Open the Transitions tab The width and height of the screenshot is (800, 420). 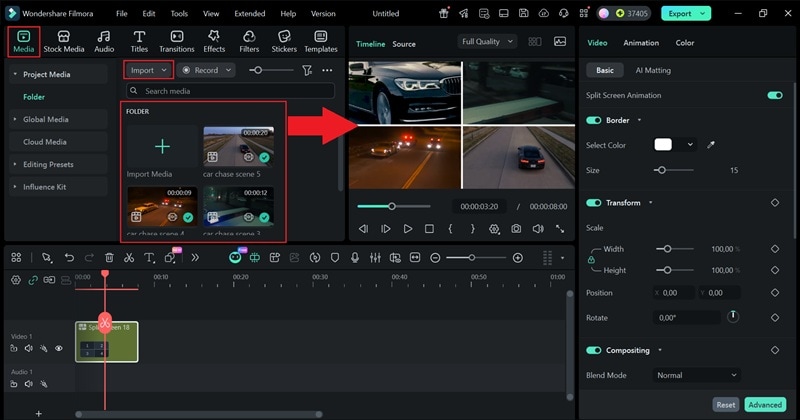pos(177,41)
